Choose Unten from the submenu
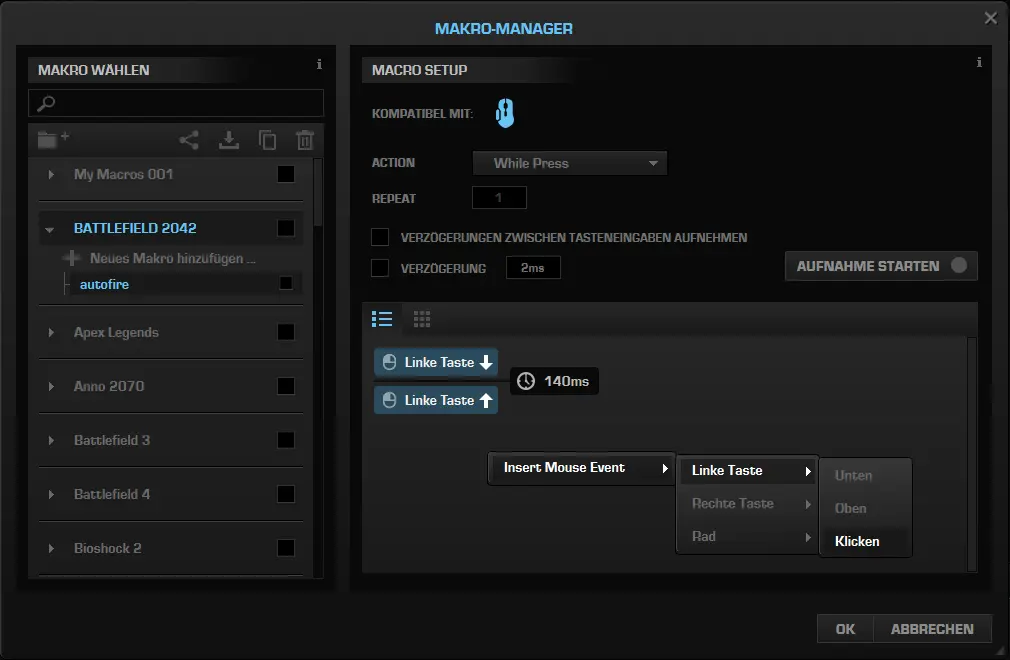 [865, 476]
